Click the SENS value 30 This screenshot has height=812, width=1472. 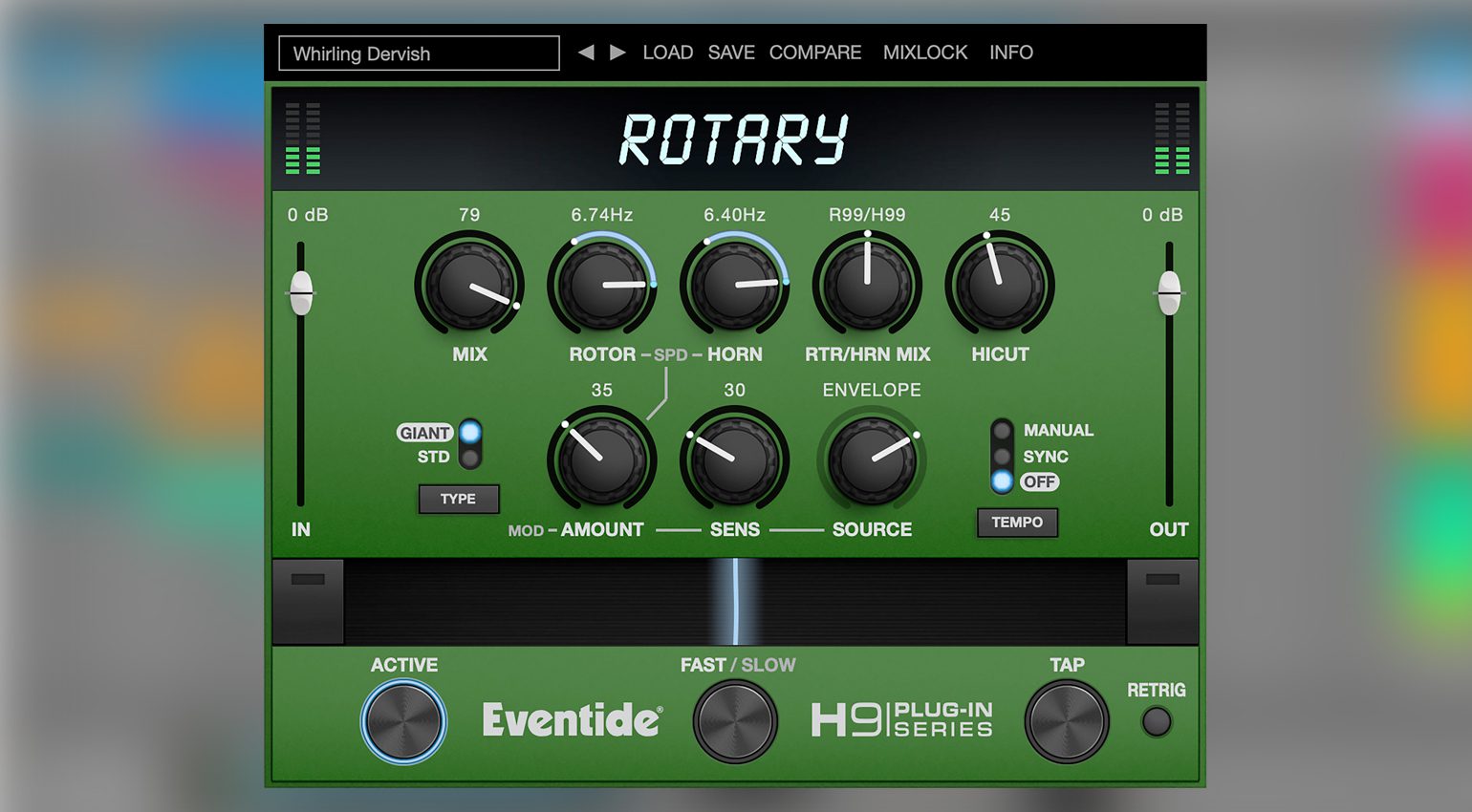pos(734,390)
